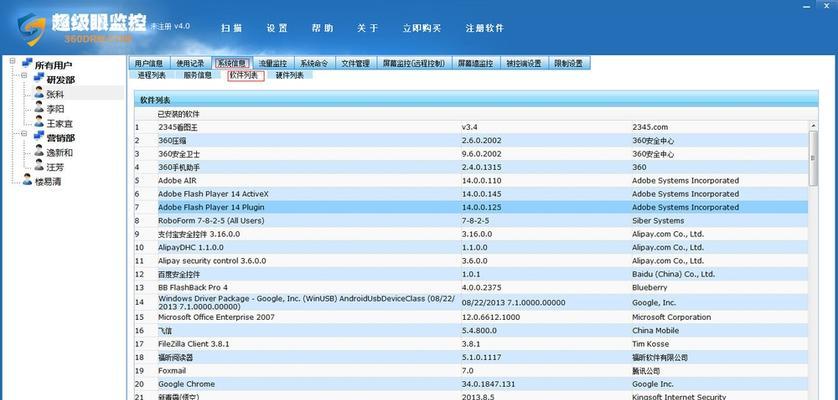This screenshot has height=400, width=838.
Task: Switch to the 文件管理 tab
Action: click(356, 63)
